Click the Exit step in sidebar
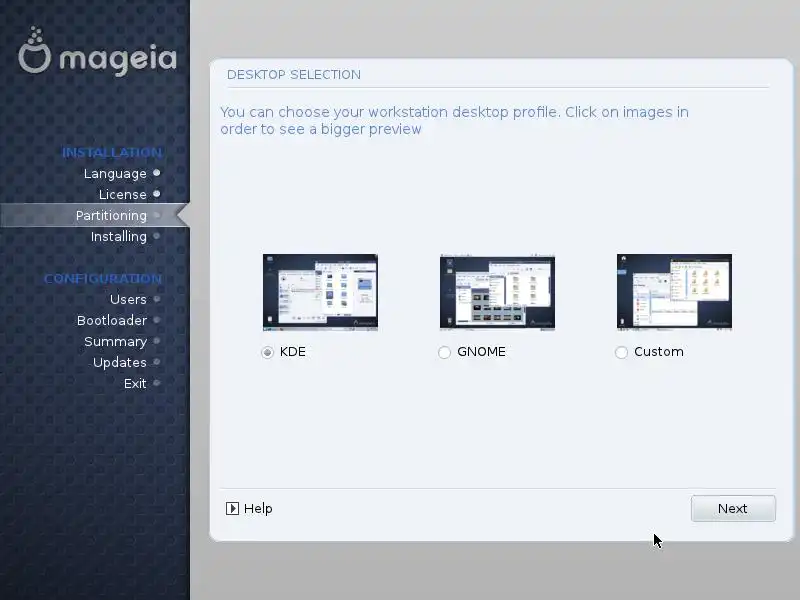The image size is (800, 600). [x=135, y=383]
